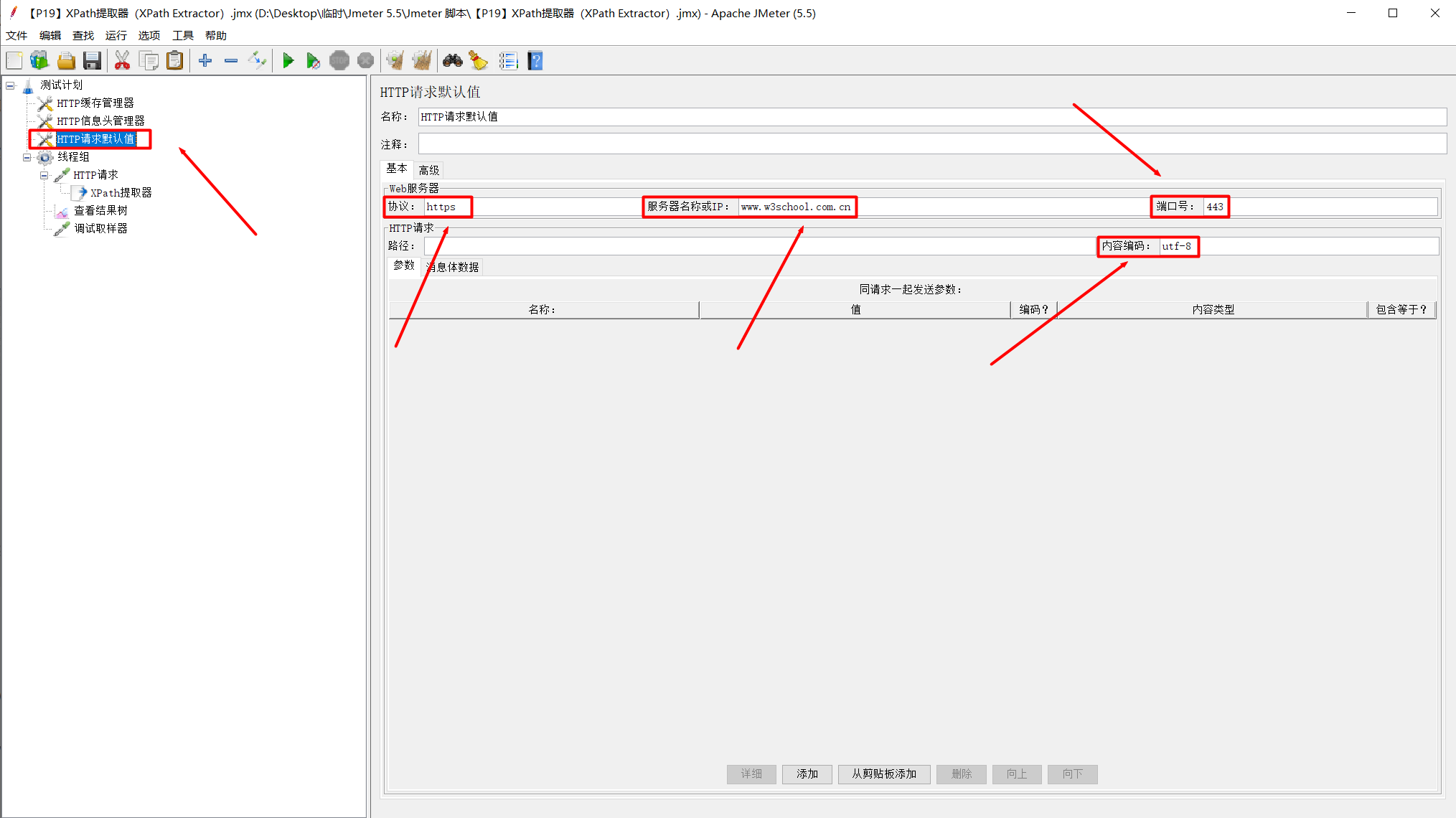This screenshot has width=1456, height=818.
Task: Collapse the HTTP请求 tree node
Action: (x=44, y=174)
